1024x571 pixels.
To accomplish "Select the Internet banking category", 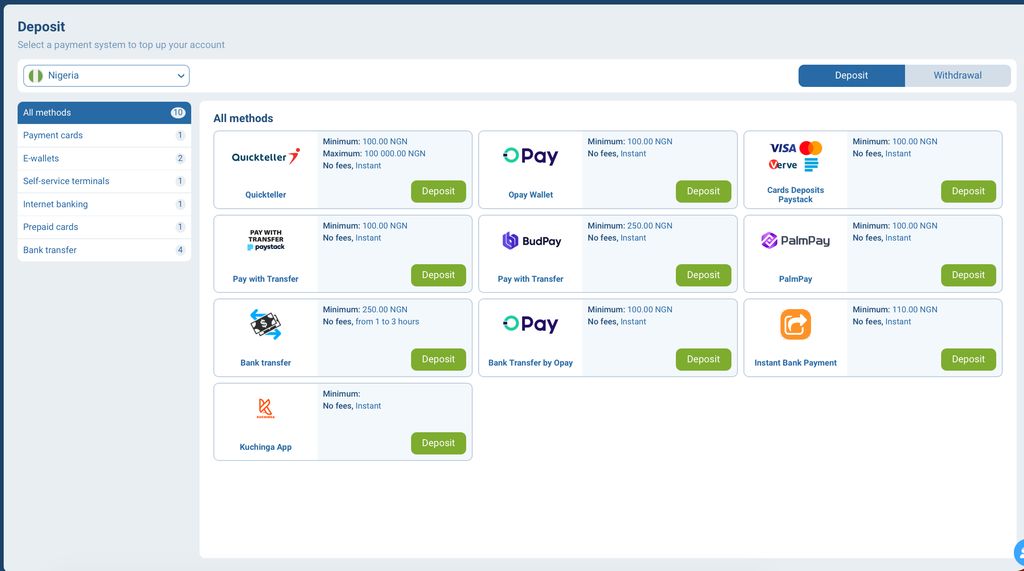I will pos(104,204).
